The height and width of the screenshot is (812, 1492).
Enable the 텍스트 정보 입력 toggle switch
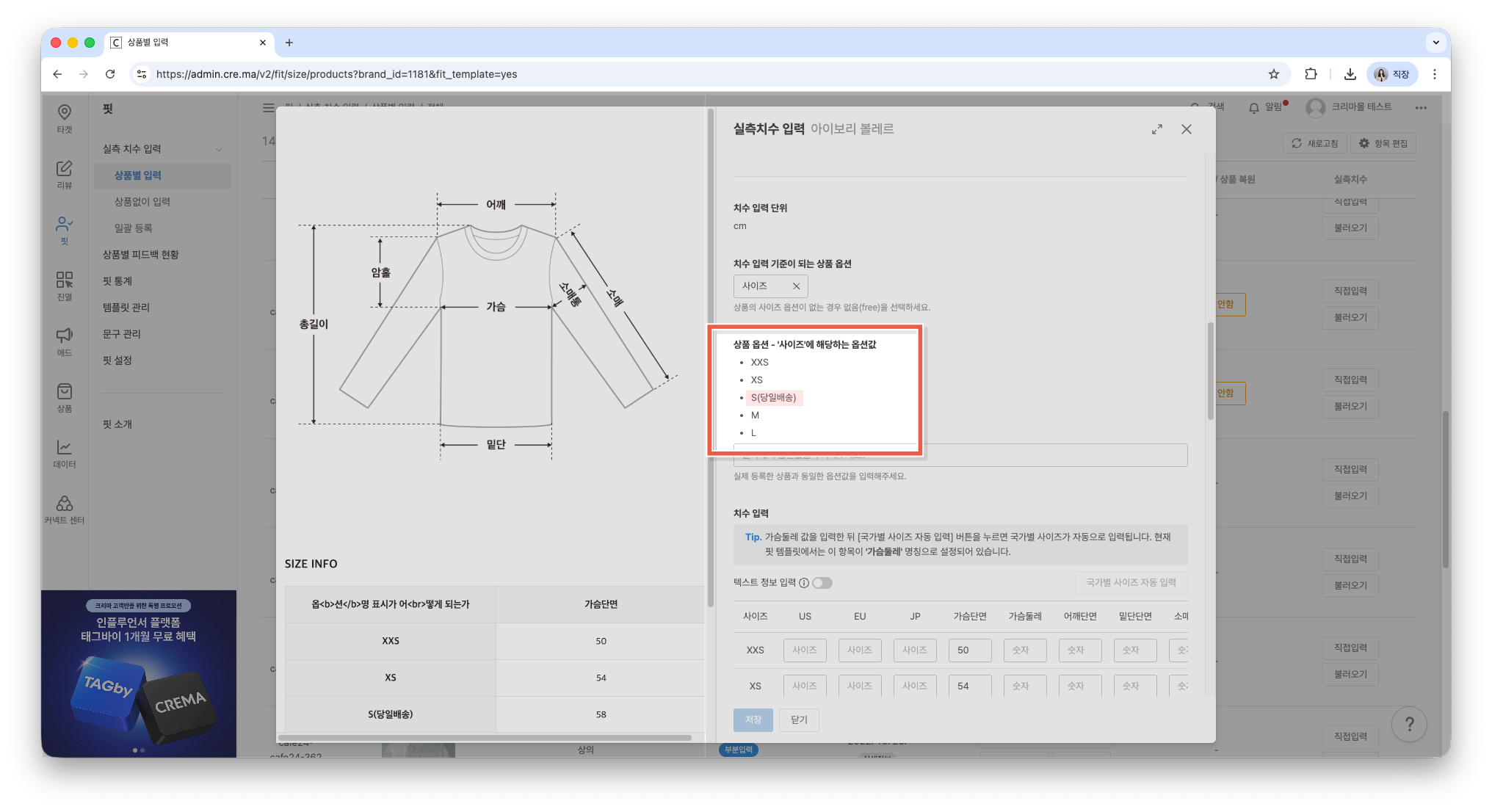click(x=822, y=583)
